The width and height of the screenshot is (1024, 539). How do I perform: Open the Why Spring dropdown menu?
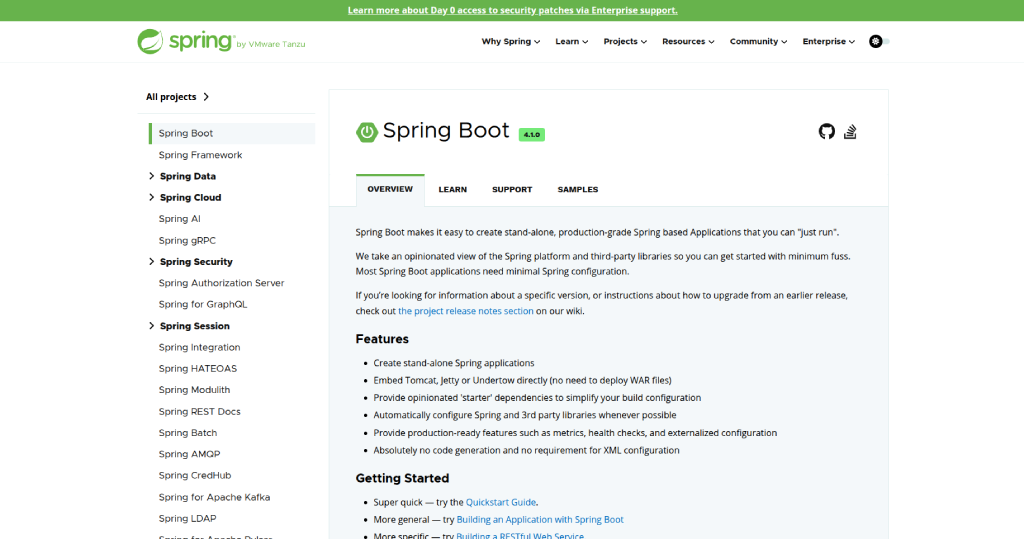(x=511, y=41)
